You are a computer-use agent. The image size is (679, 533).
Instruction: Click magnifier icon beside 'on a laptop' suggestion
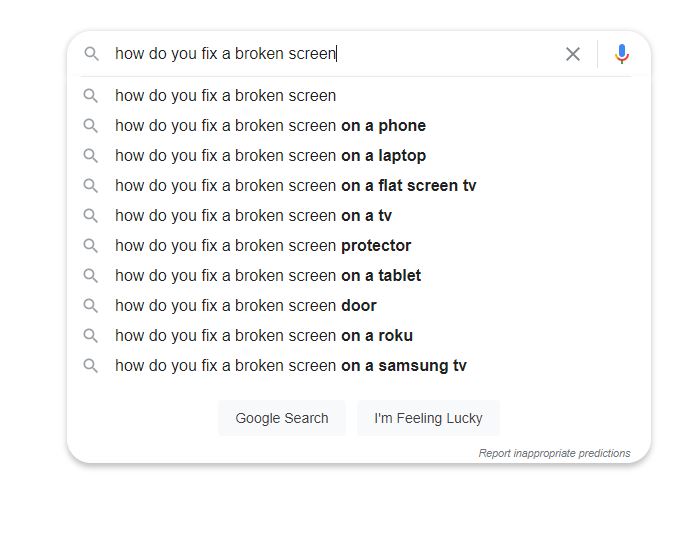[x=91, y=155]
